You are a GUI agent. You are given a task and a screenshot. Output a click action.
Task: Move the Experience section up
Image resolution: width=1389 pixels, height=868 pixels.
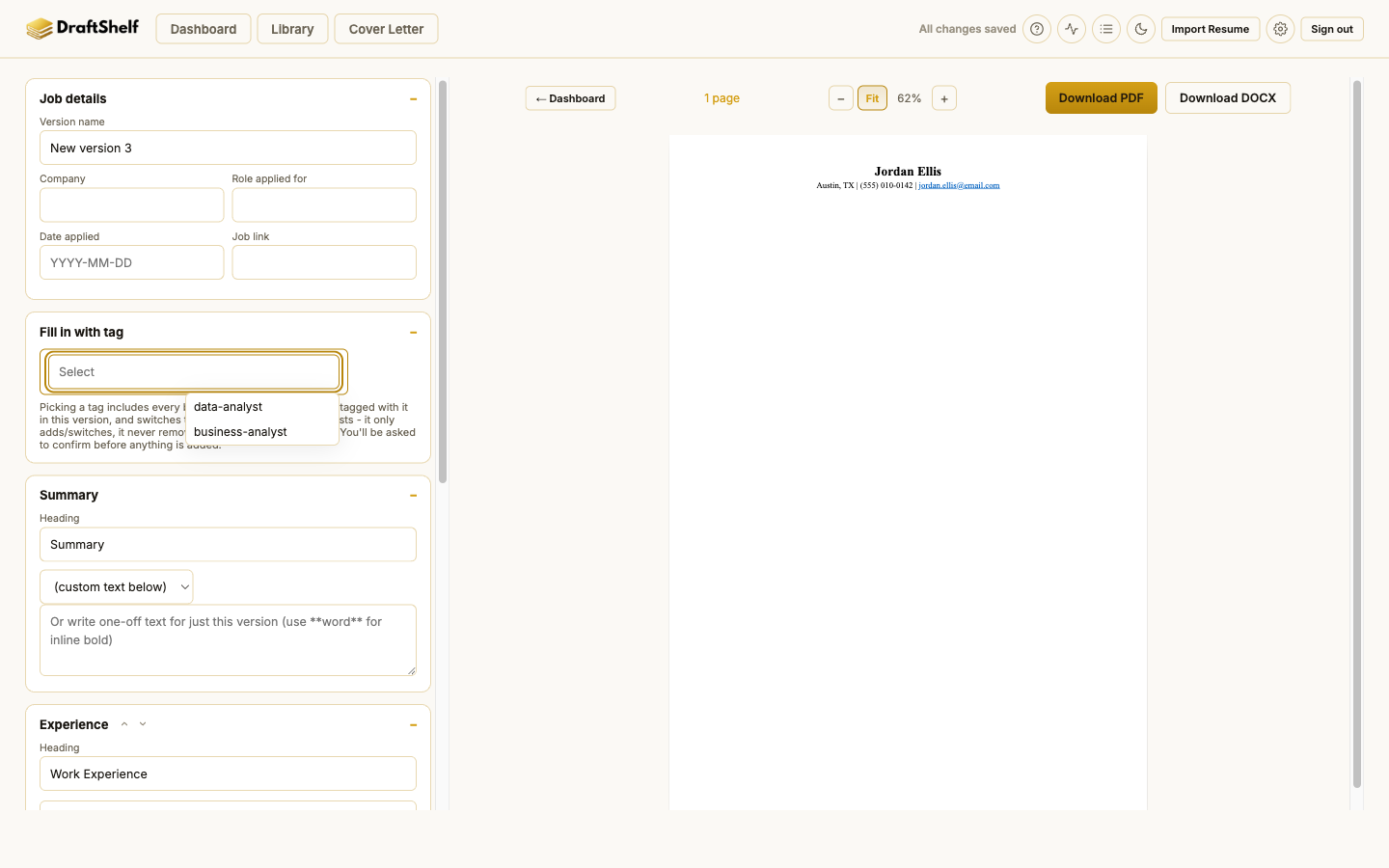coord(124,724)
